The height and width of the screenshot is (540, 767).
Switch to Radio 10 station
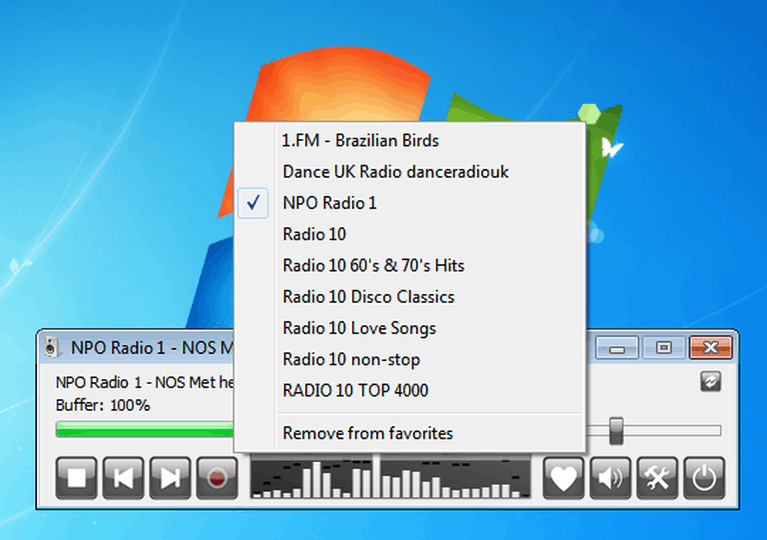click(x=410, y=234)
